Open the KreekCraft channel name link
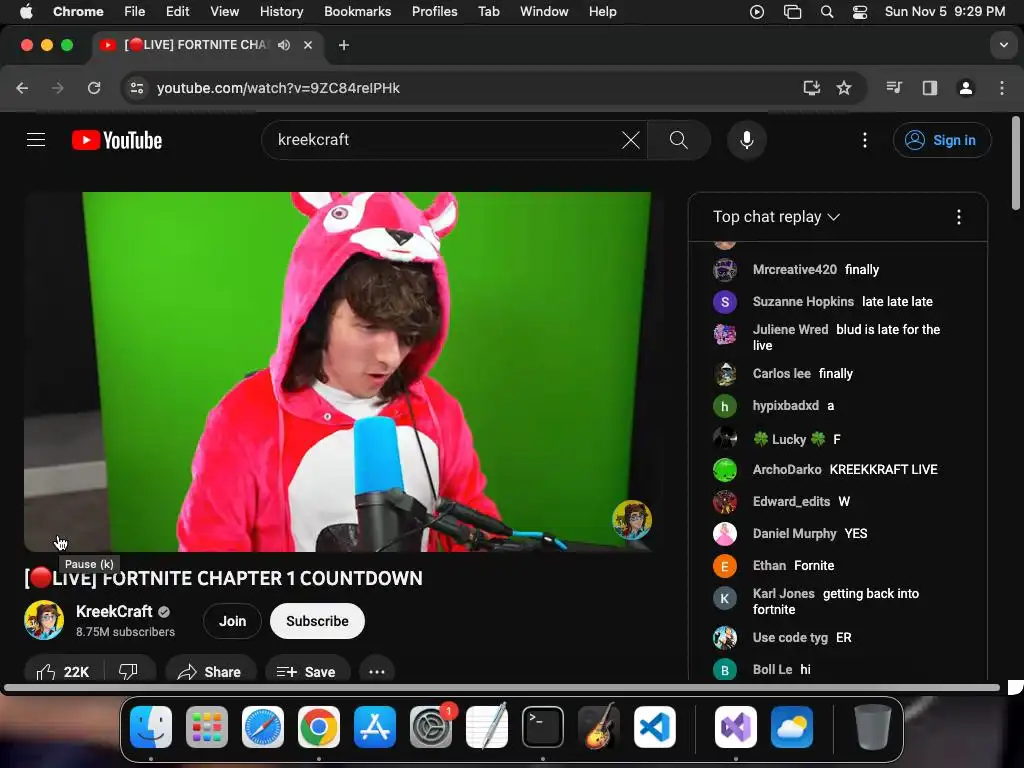This screenshot has width=1024, height=768. (114, 611)
